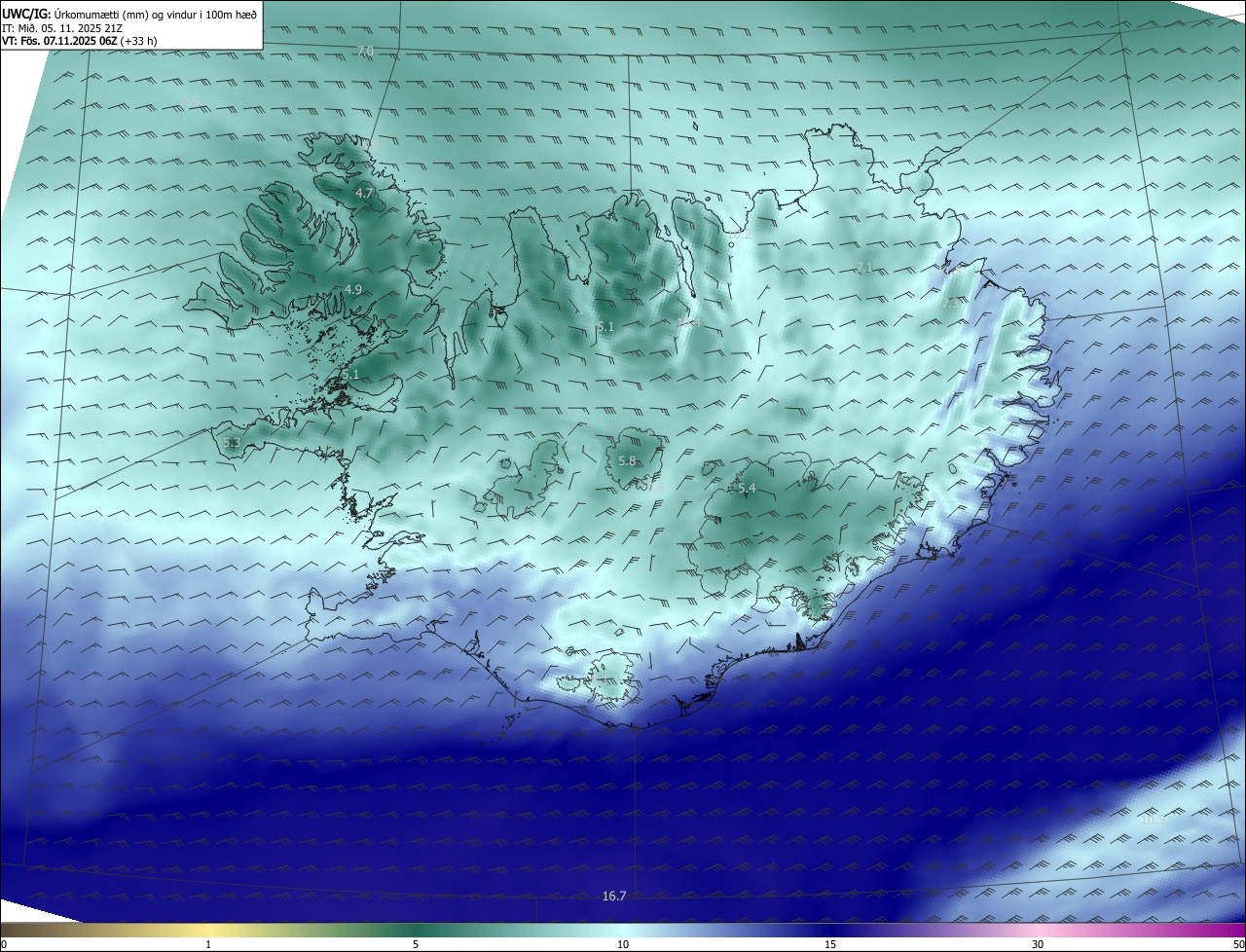This screenshot has width=1246, height=952.
Task: Click the faint 10.4 value label
Action: [689, 322]
